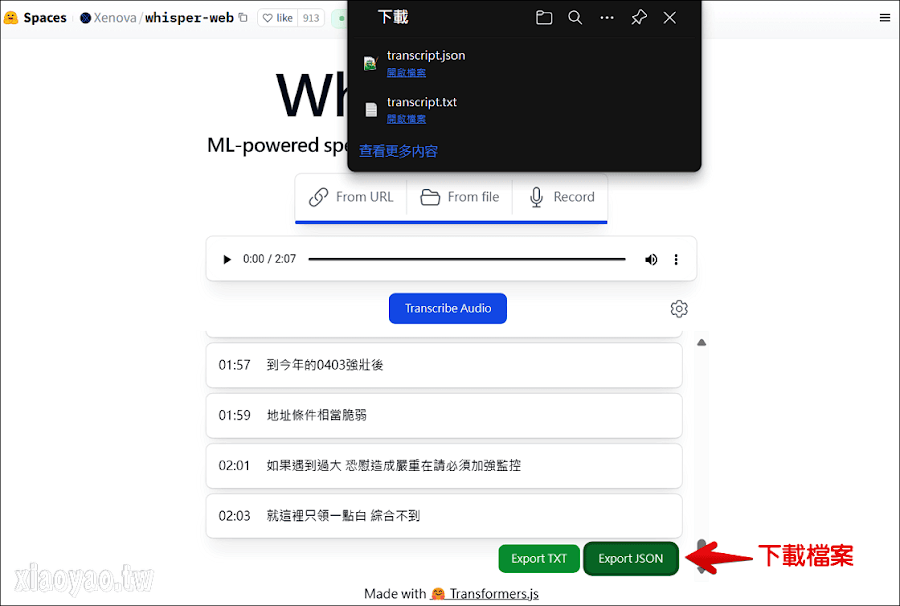Click transcript line at 02:03
This screenshot has height=606, width=900.
[x=444, y=516]
